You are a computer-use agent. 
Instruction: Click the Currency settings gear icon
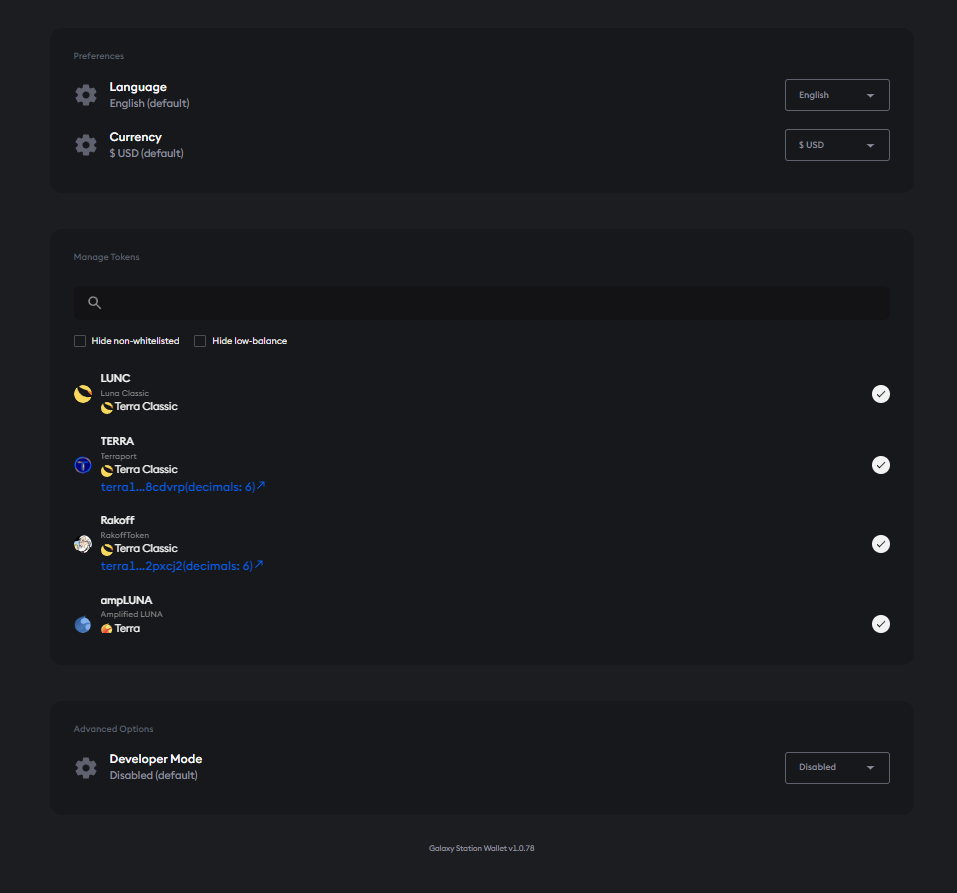(x=86, y=145)
